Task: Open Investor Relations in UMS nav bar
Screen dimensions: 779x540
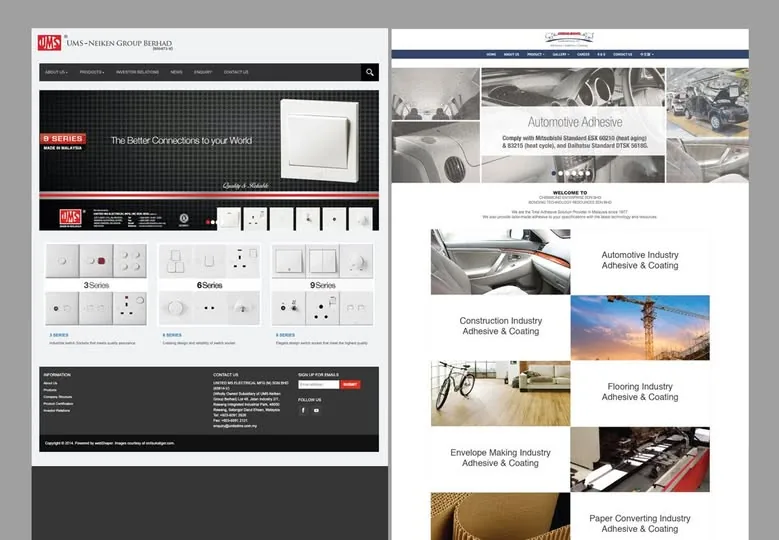Action: pyautogui.click(x=138, y=72)
